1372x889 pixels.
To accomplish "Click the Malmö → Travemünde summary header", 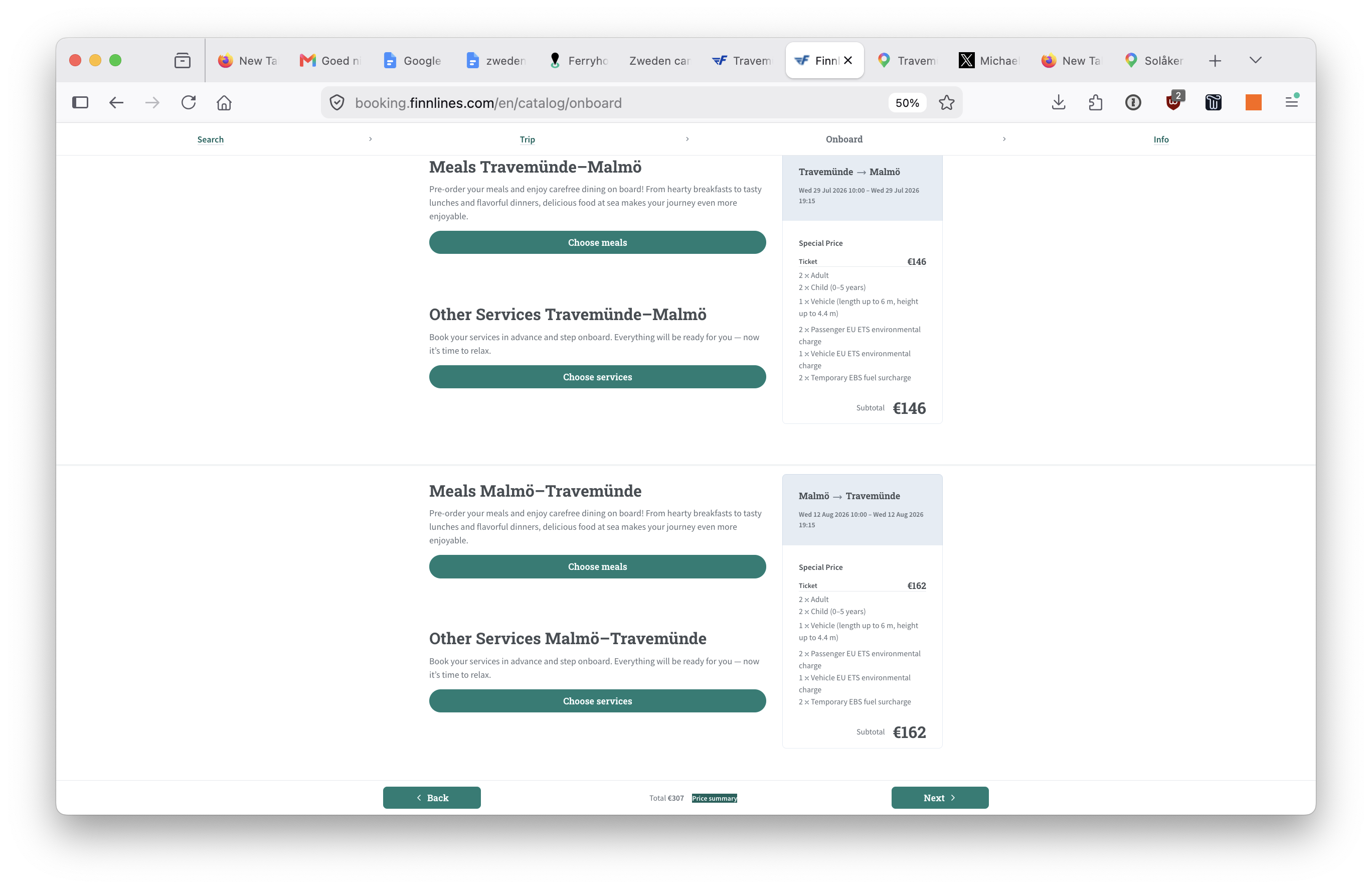I will pyautogui.click(x=849, y=496).
